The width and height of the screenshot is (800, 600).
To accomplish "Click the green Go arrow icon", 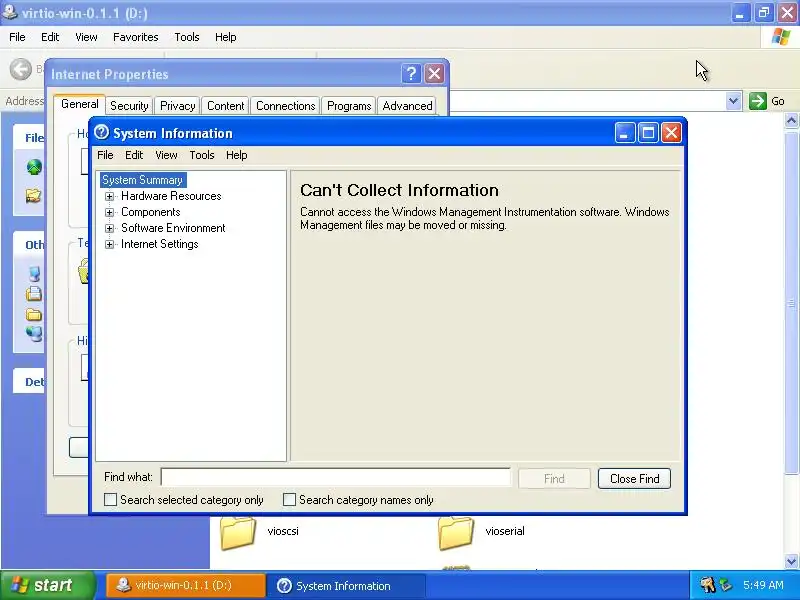I will coord(758,101).
